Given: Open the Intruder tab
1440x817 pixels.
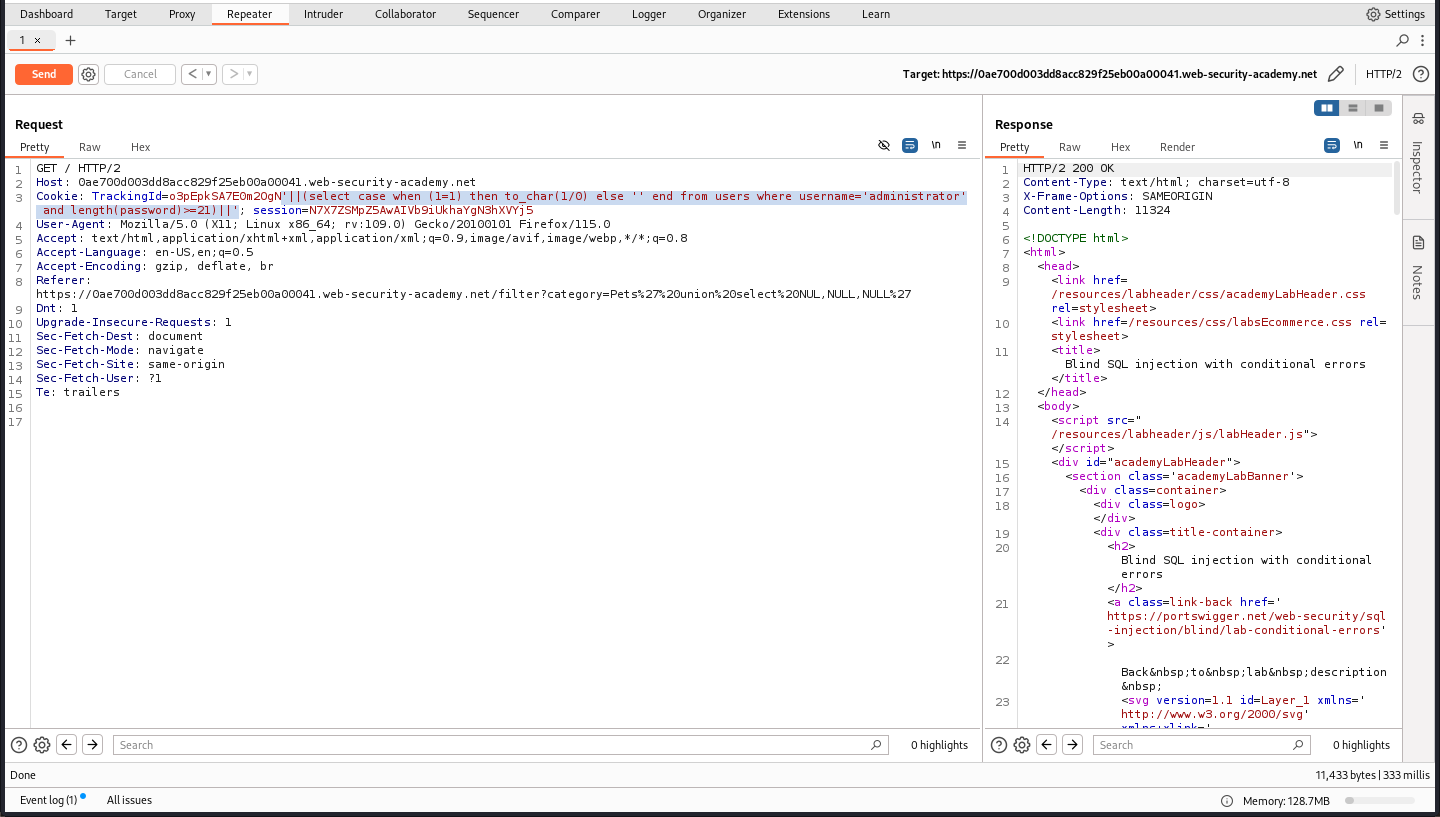Looking at the screenshot, I should click(x=323, y=14).
